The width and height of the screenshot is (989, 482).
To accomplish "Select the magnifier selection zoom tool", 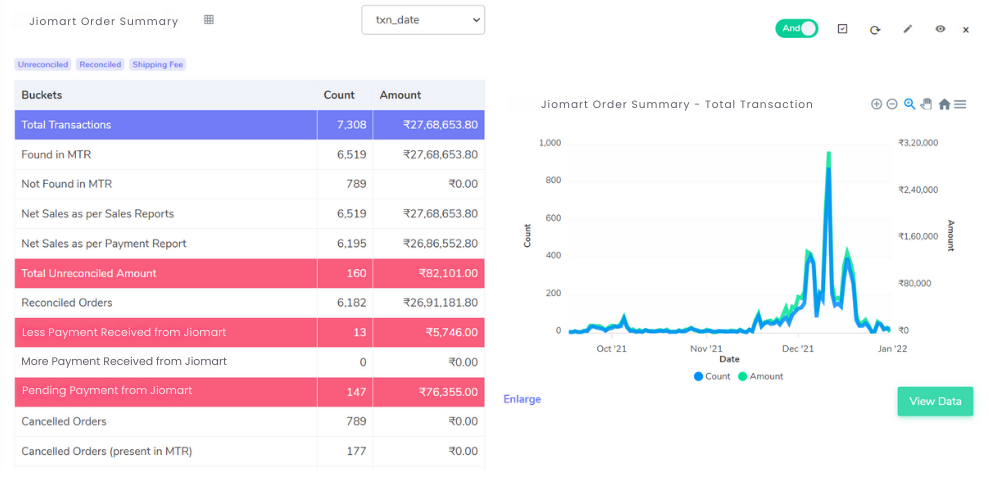I will point(910,104).
